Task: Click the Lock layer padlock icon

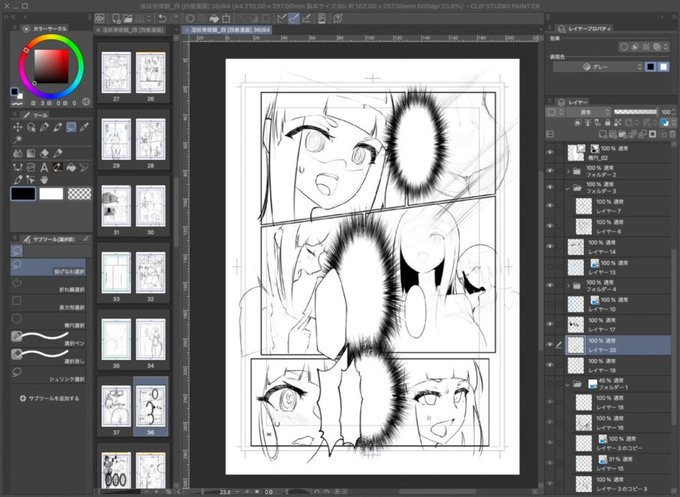Action: pyautogui.click(x=608, y=123)
